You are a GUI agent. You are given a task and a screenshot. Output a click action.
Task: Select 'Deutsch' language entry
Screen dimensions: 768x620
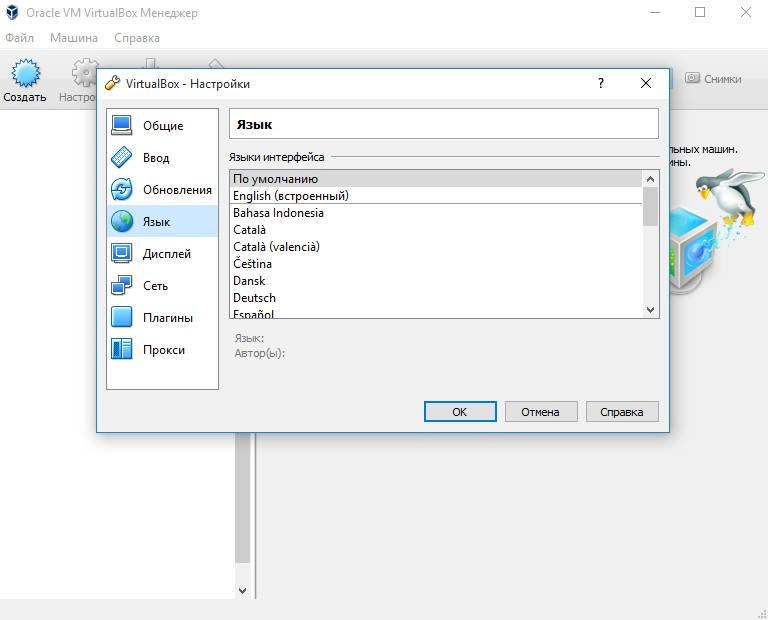point(436,298)
